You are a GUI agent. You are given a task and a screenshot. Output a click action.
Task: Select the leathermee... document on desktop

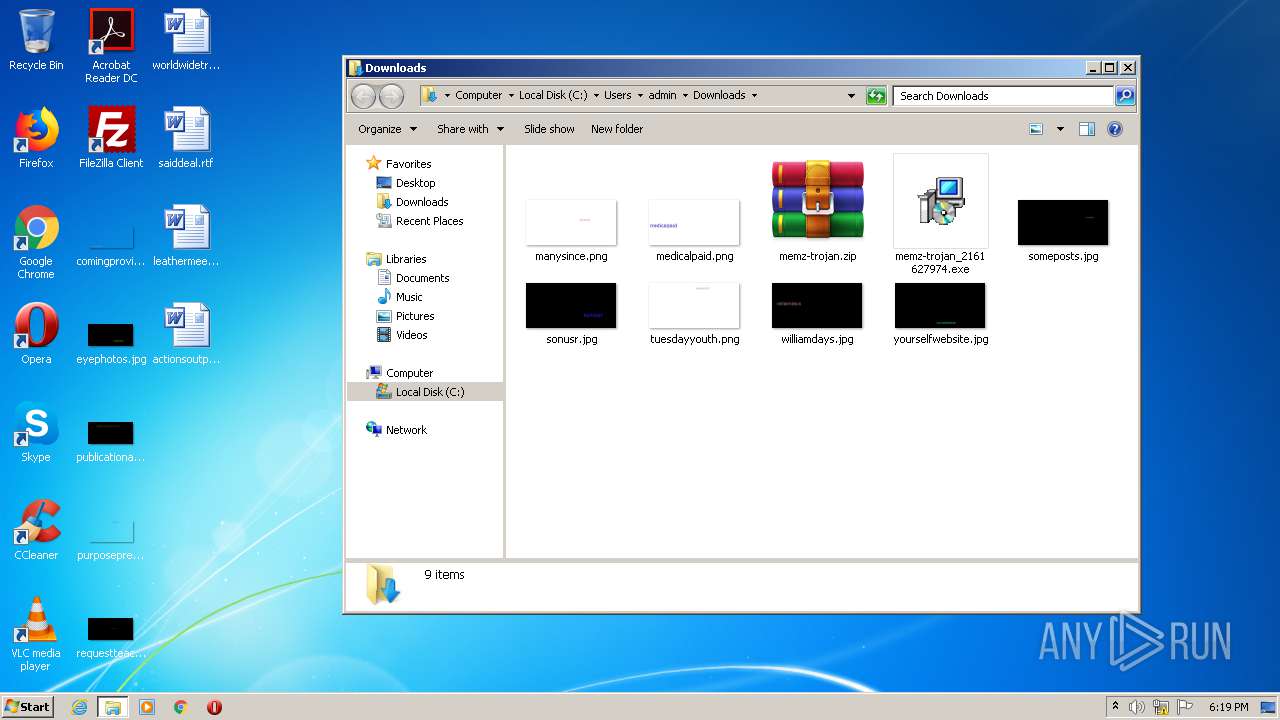(186, 236)
